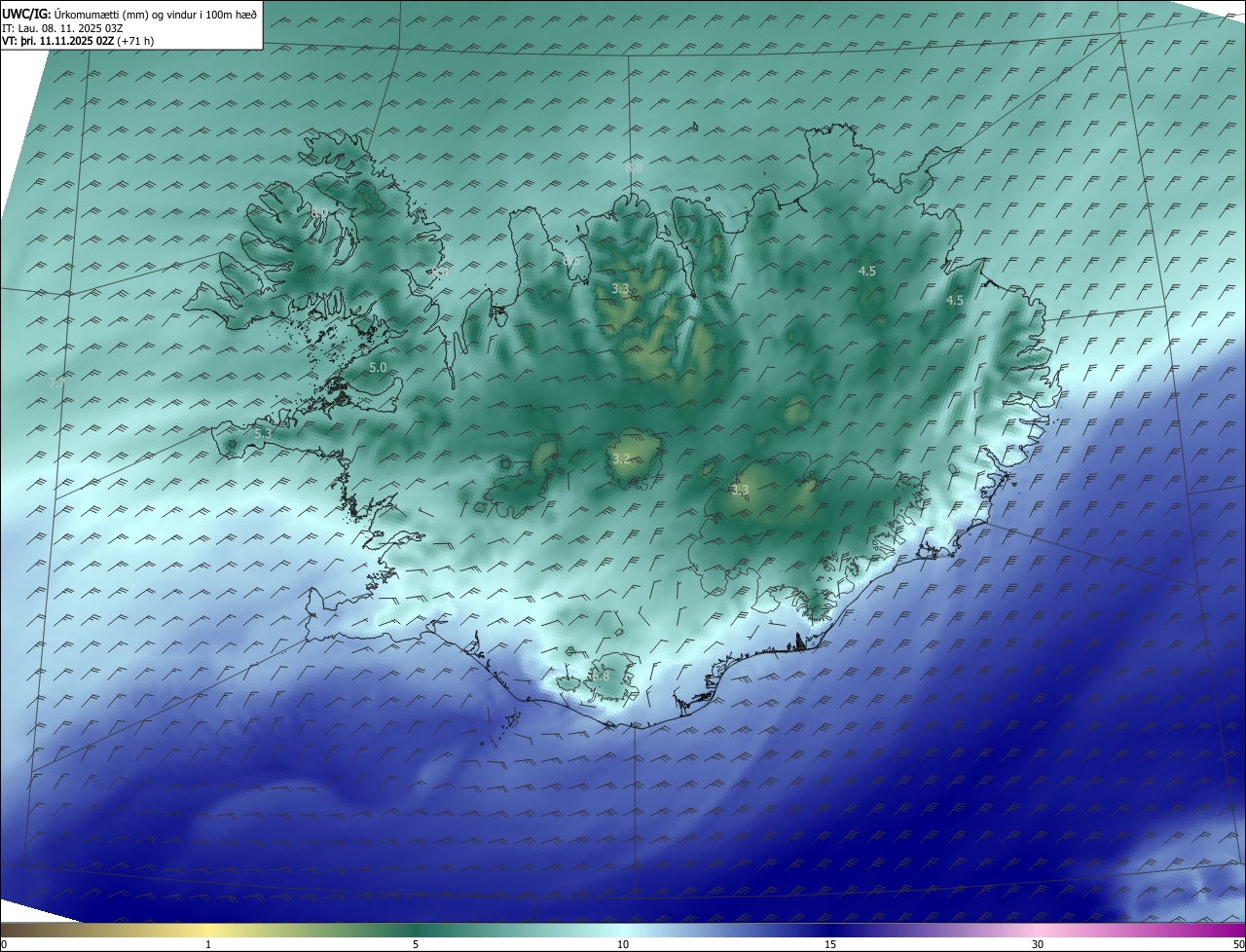The width and height of the screenshot is (1246, 952).
Task: Click the 5.3 value label on the map
Action: click(x=262, y=433)
